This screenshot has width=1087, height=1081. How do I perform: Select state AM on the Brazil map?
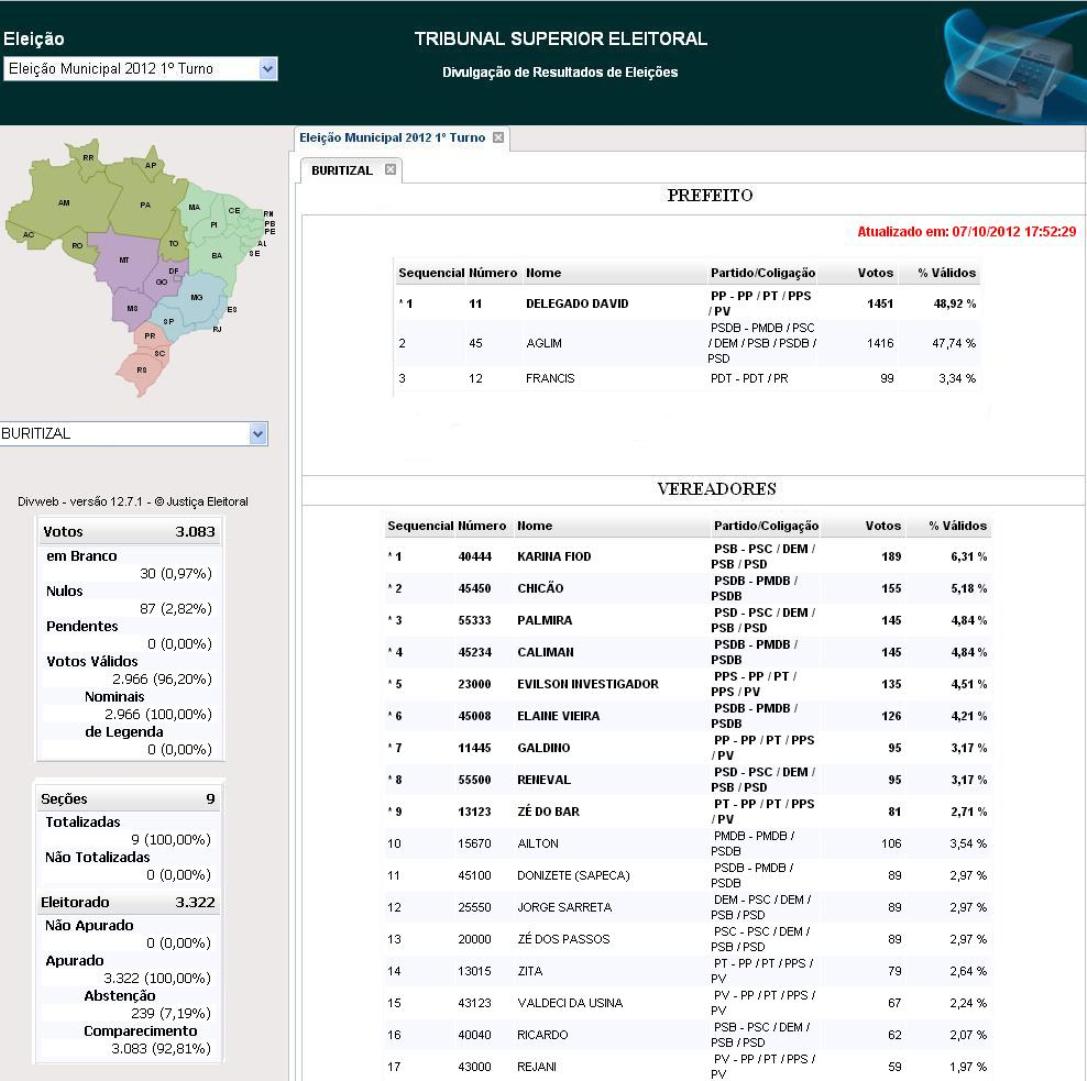tap(64, 203)
